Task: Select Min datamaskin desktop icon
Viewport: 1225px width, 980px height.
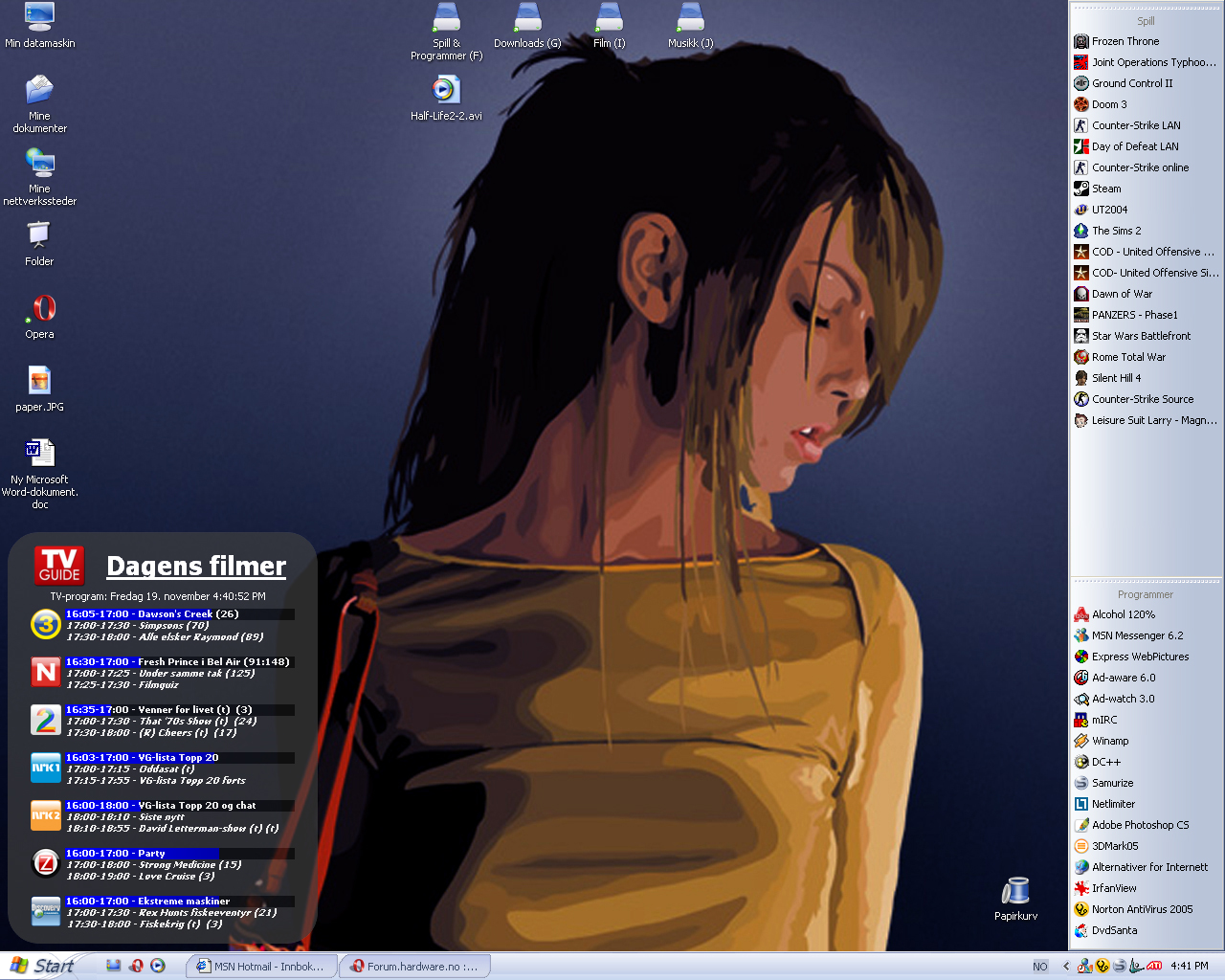Action: pos(39,26)
